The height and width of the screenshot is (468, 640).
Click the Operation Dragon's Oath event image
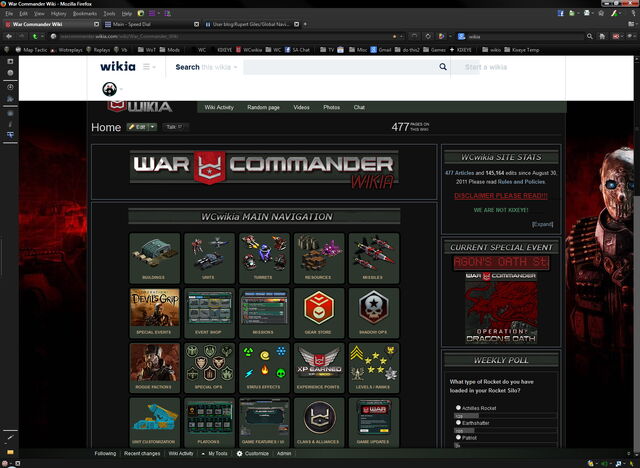(501, 308)
